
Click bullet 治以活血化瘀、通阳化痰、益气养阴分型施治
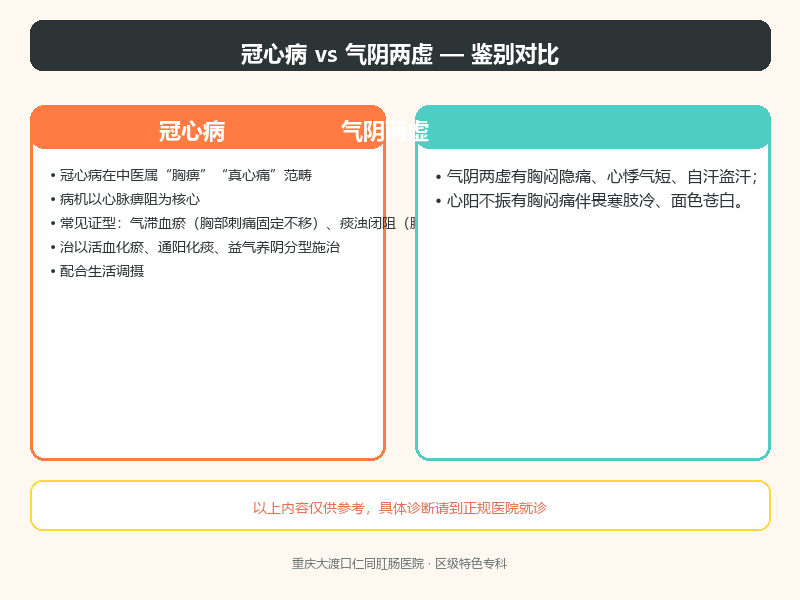tap(195, 247)
